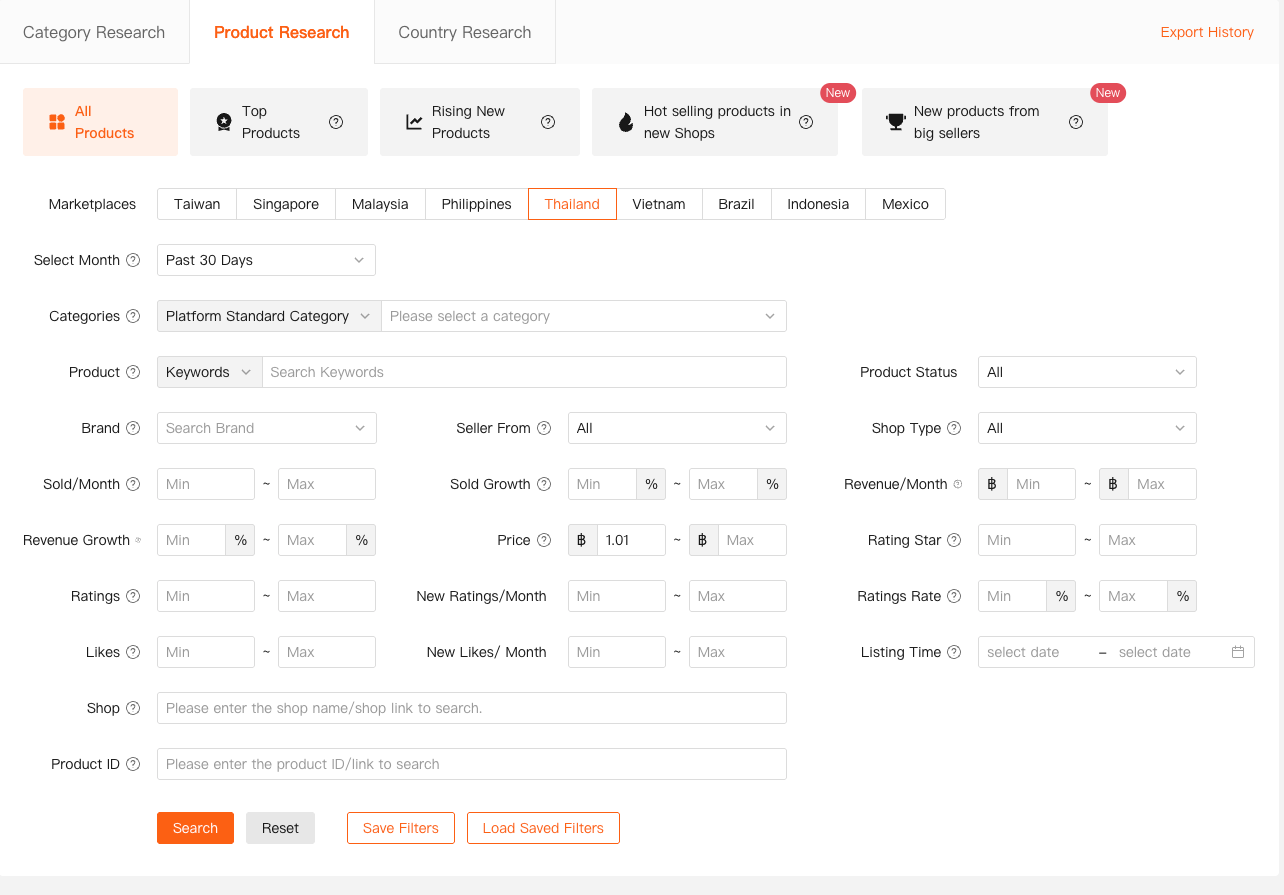Click the help icon next to Seller From
The image size is (1284, 895).
[x=544, y=428]
